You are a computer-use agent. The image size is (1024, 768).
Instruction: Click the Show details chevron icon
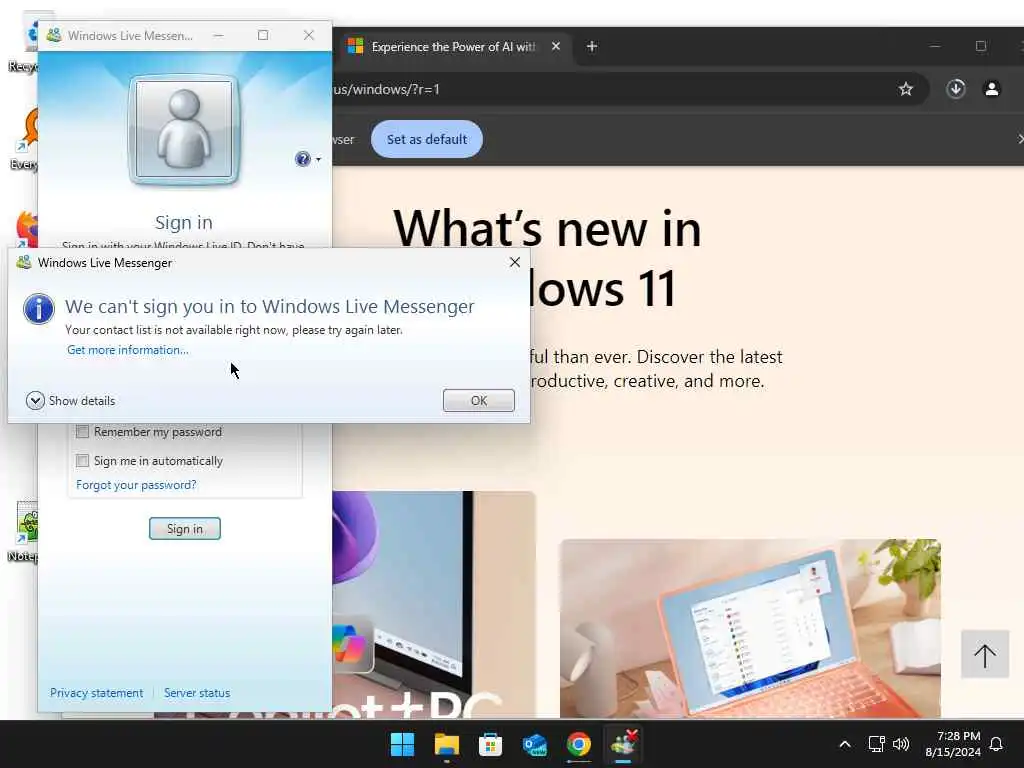point(35,400)
